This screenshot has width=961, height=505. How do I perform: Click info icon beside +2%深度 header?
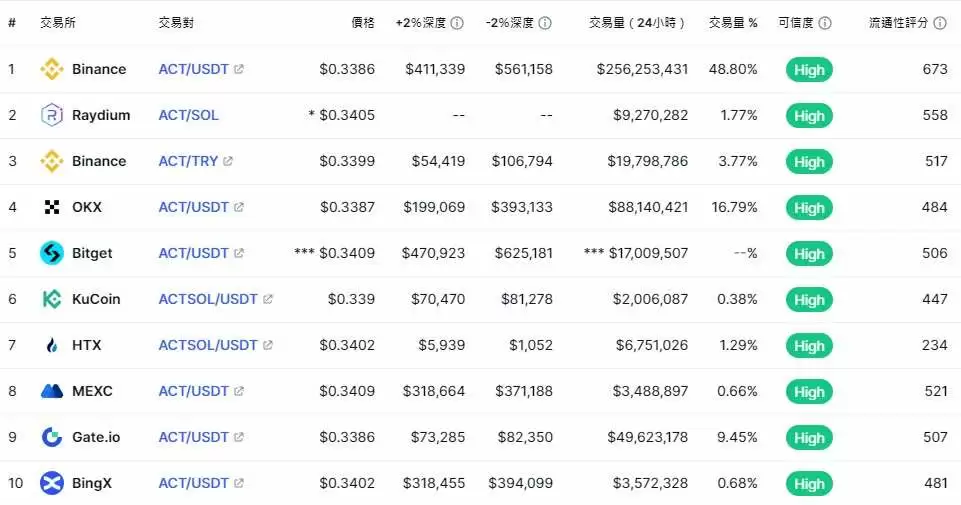(x=457, y=23)
